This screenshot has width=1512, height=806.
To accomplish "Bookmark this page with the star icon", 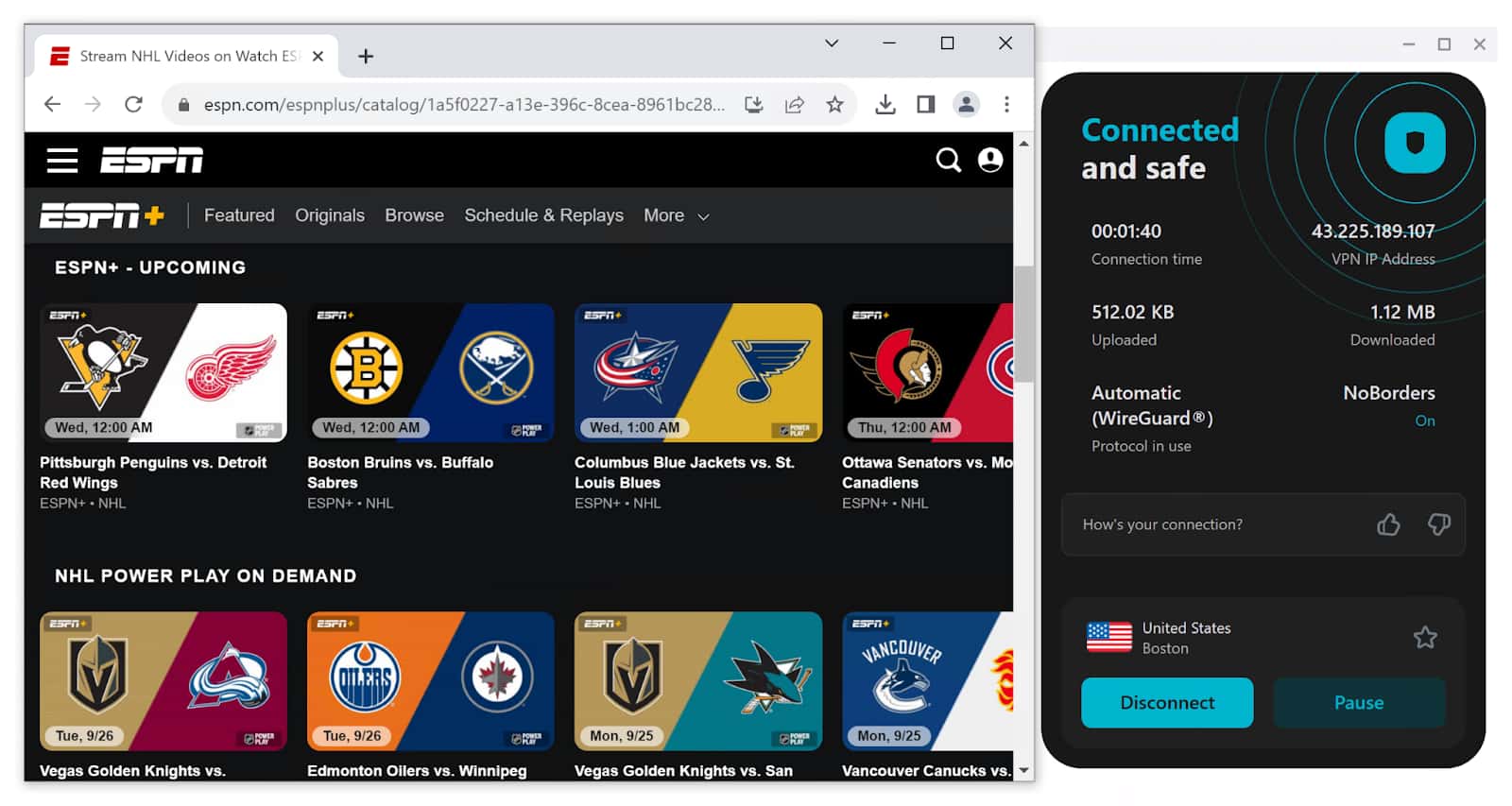I will pyautogui.click(x=834, y=104).
